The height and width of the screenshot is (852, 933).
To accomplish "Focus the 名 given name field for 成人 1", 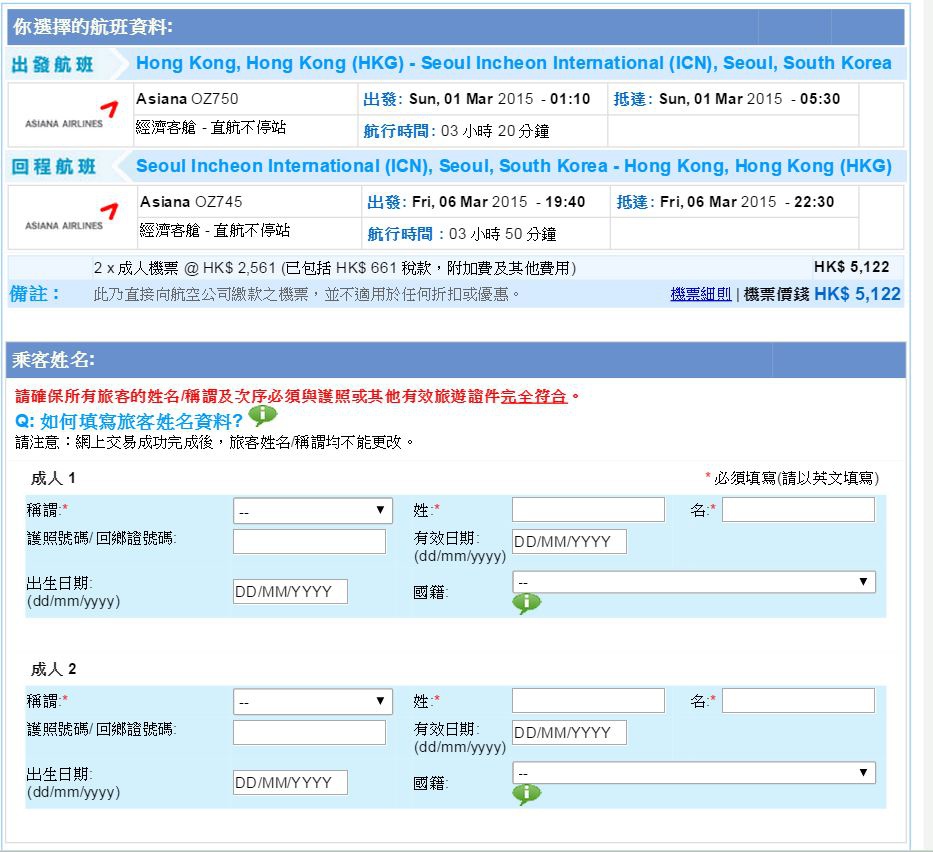I will point(799,510).
